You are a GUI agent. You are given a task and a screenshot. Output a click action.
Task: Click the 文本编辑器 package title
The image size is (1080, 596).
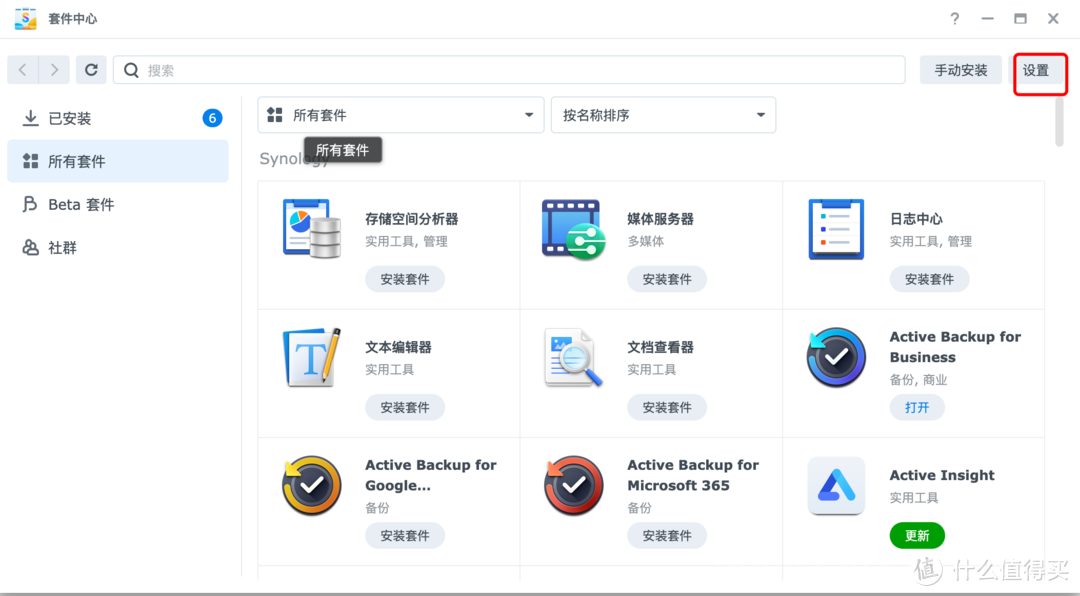(398, 347)
